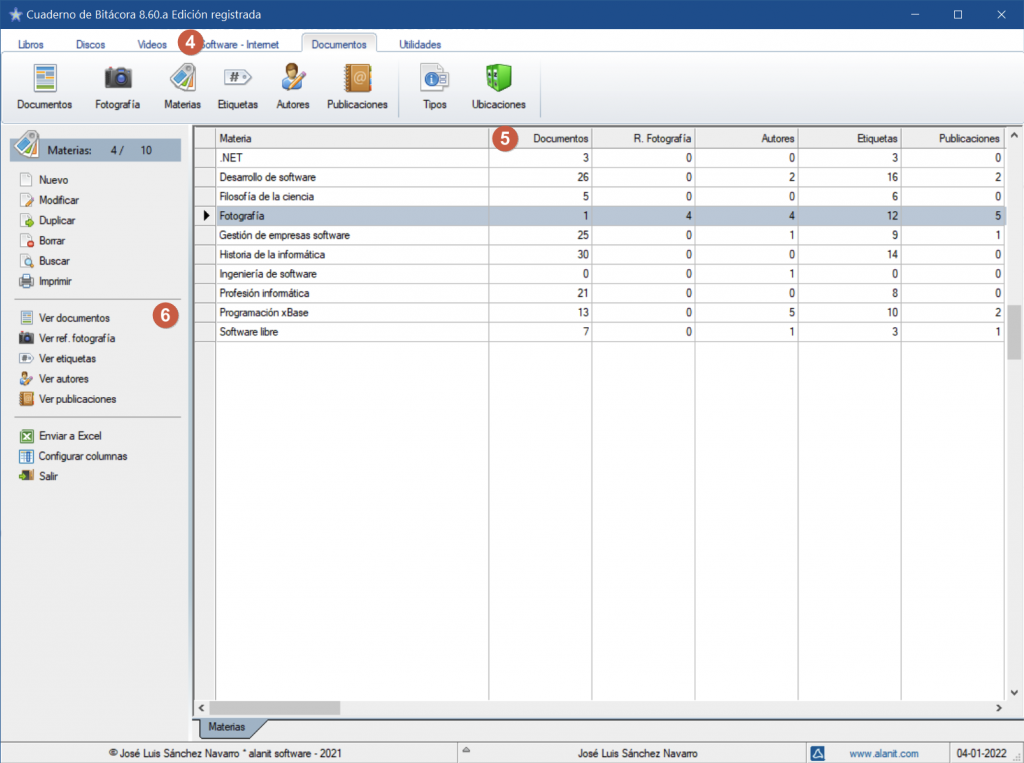Viewport: 1024px width, 763px height.
Task: Switch to the Libros tab
Action: tap(31, 44)
